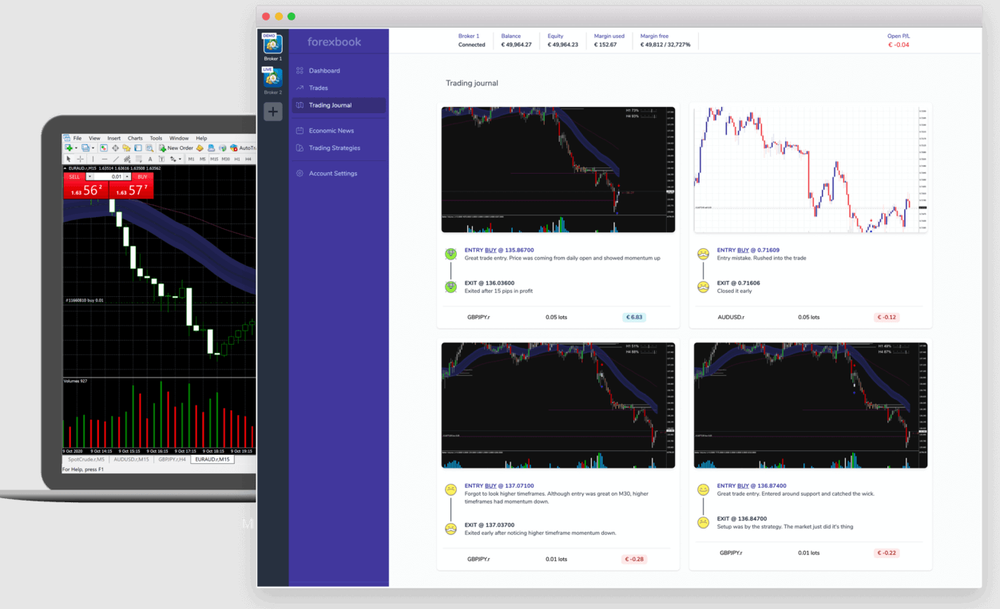
Task: Open Trading Strategies in sidebar
Action: [334, 148]
